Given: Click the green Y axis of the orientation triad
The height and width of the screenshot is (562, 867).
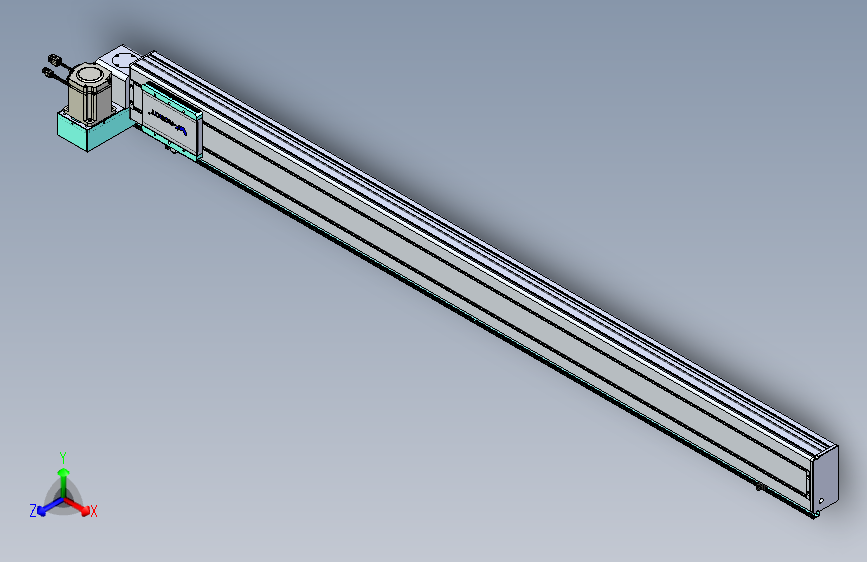Looking at the screenshot, I should [x=64, y=481].
